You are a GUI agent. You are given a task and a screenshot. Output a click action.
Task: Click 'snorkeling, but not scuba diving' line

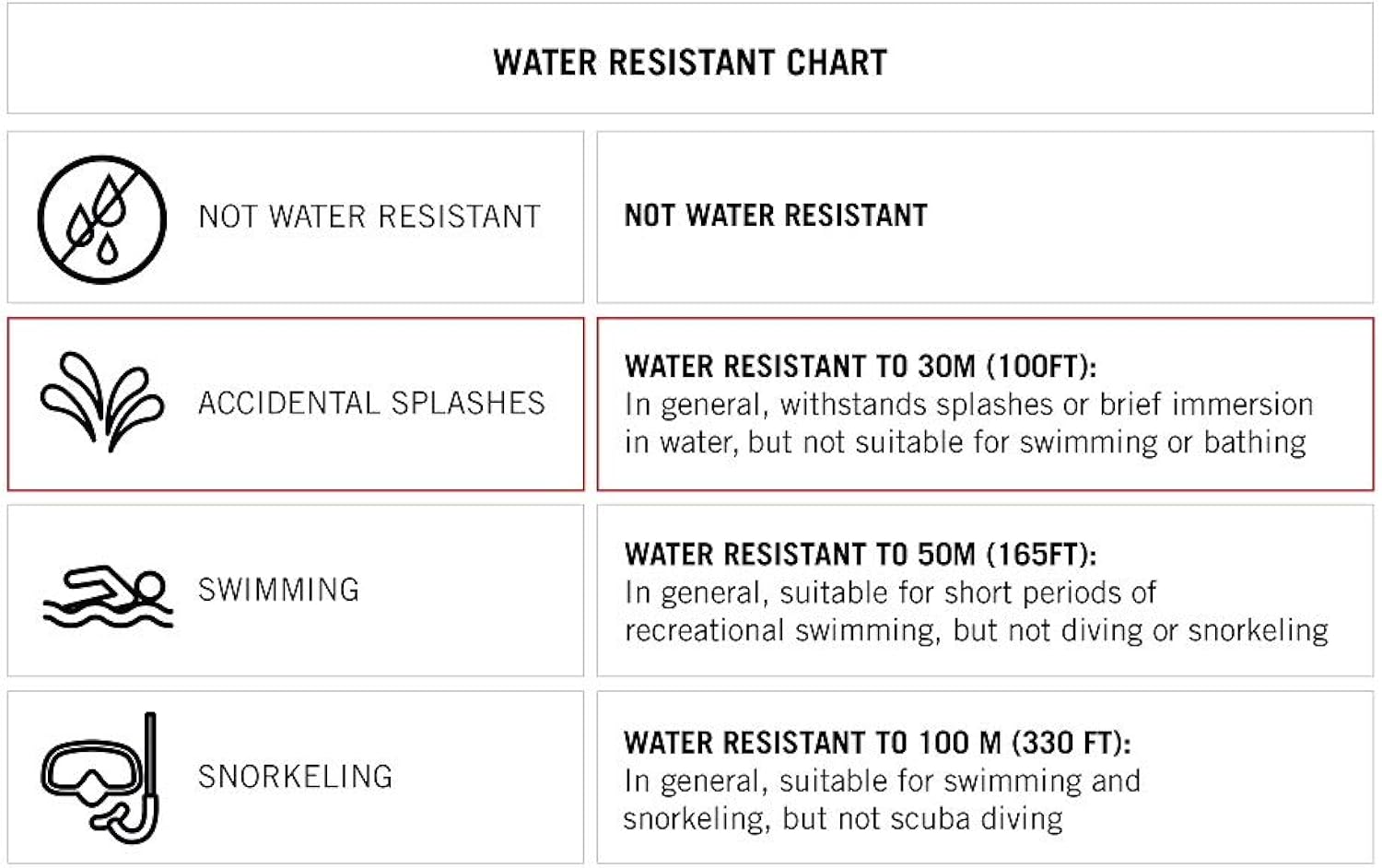(x=842, y=819)
